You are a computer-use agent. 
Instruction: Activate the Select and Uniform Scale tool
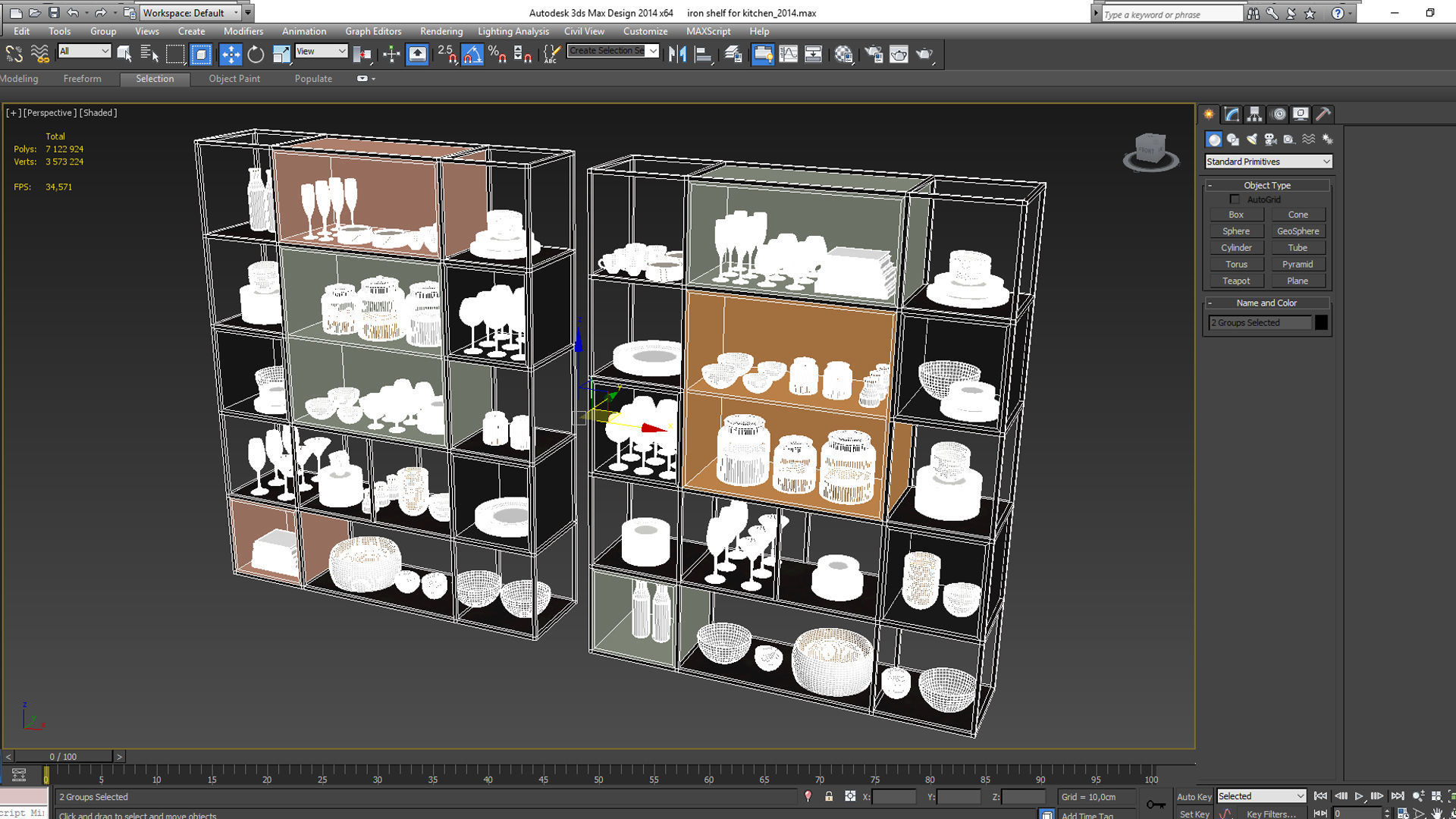click(x=281, y=54)
